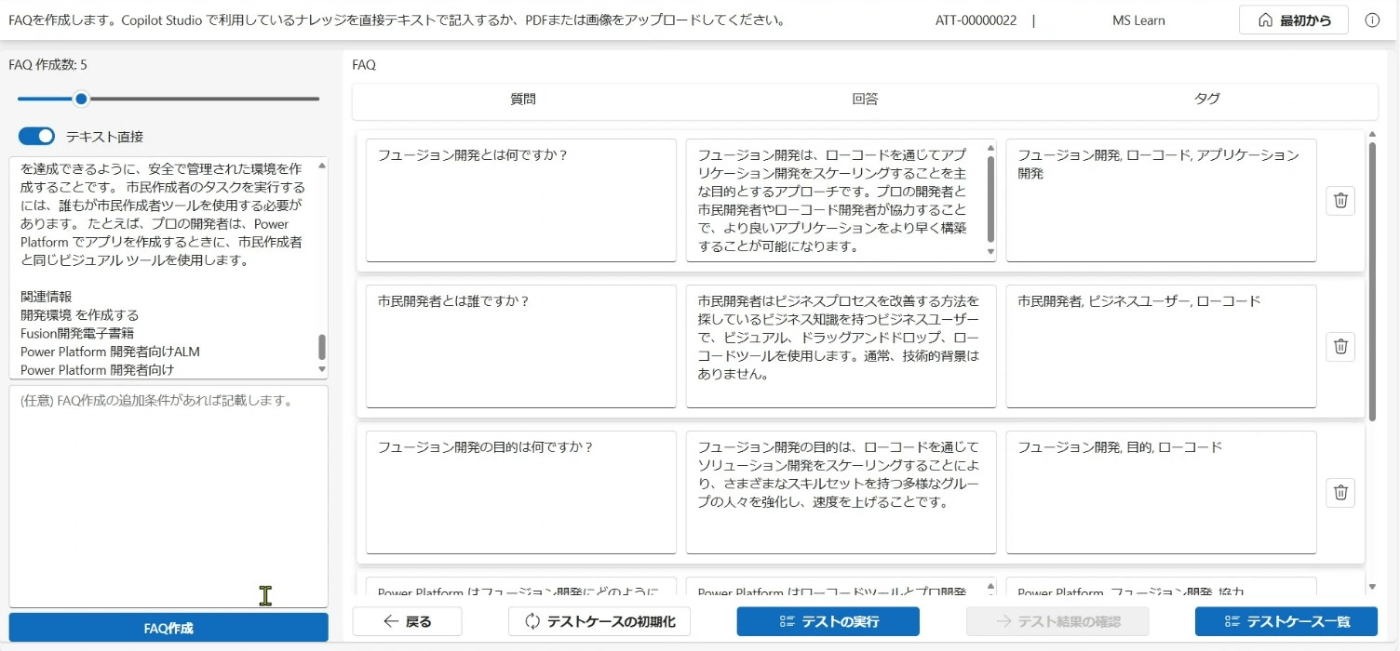
Task: Click テストケースの初期化 button
Action: tap(599, 621)
